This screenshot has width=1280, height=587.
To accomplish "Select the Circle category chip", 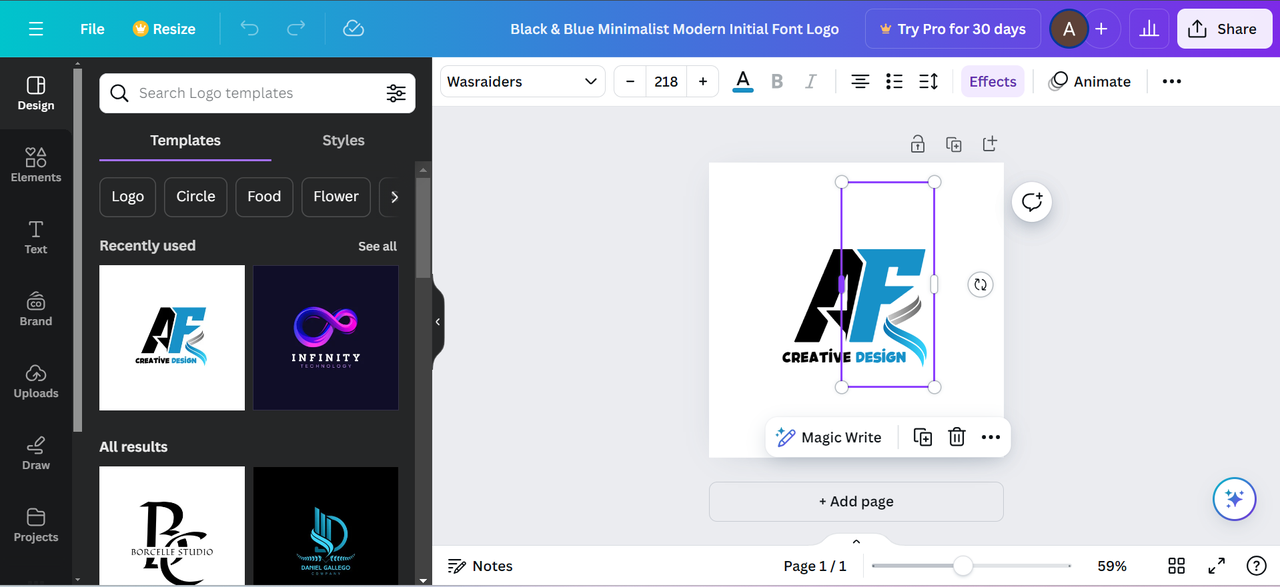I will 196,197.
